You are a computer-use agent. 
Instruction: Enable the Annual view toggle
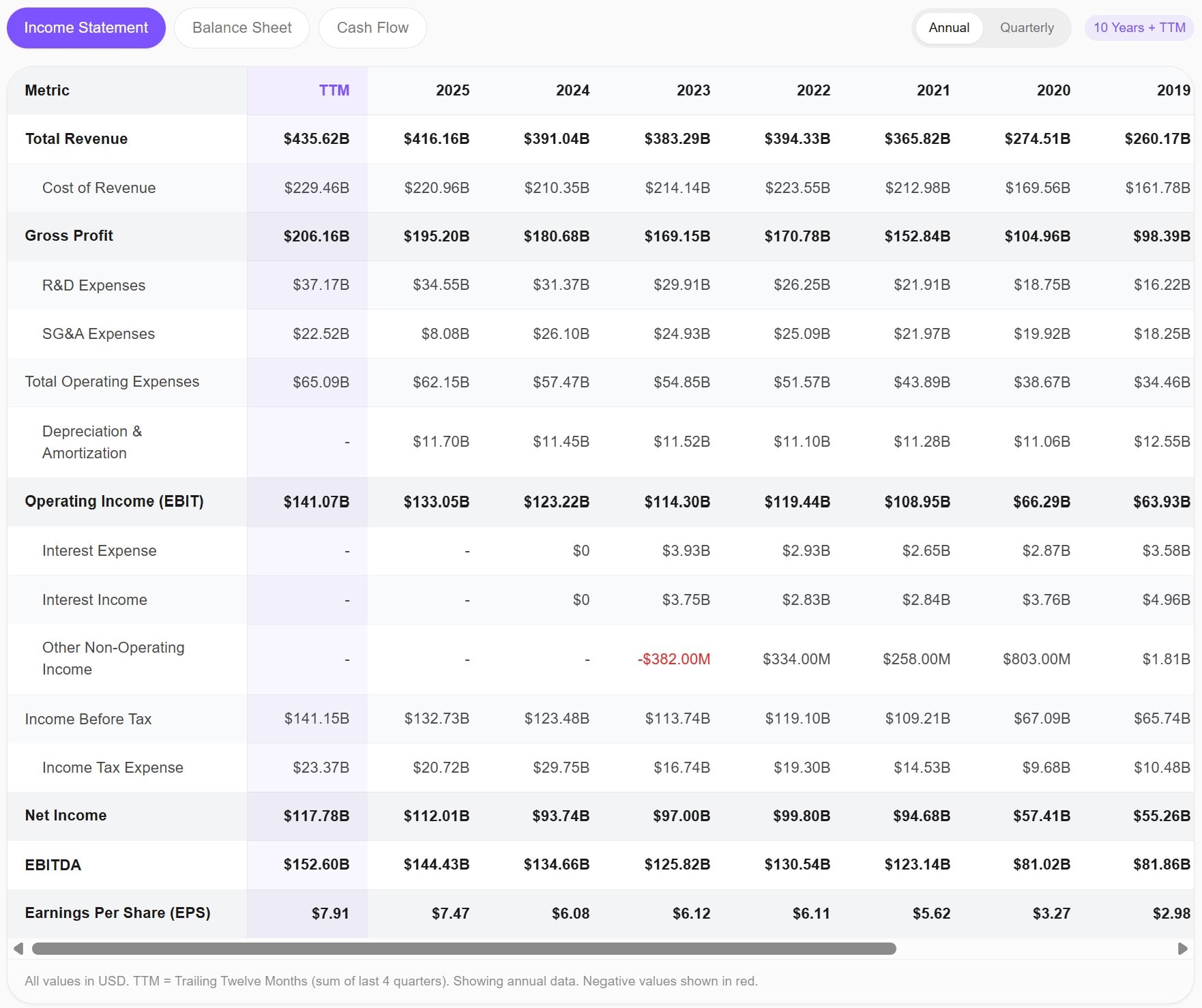(949, 27)
